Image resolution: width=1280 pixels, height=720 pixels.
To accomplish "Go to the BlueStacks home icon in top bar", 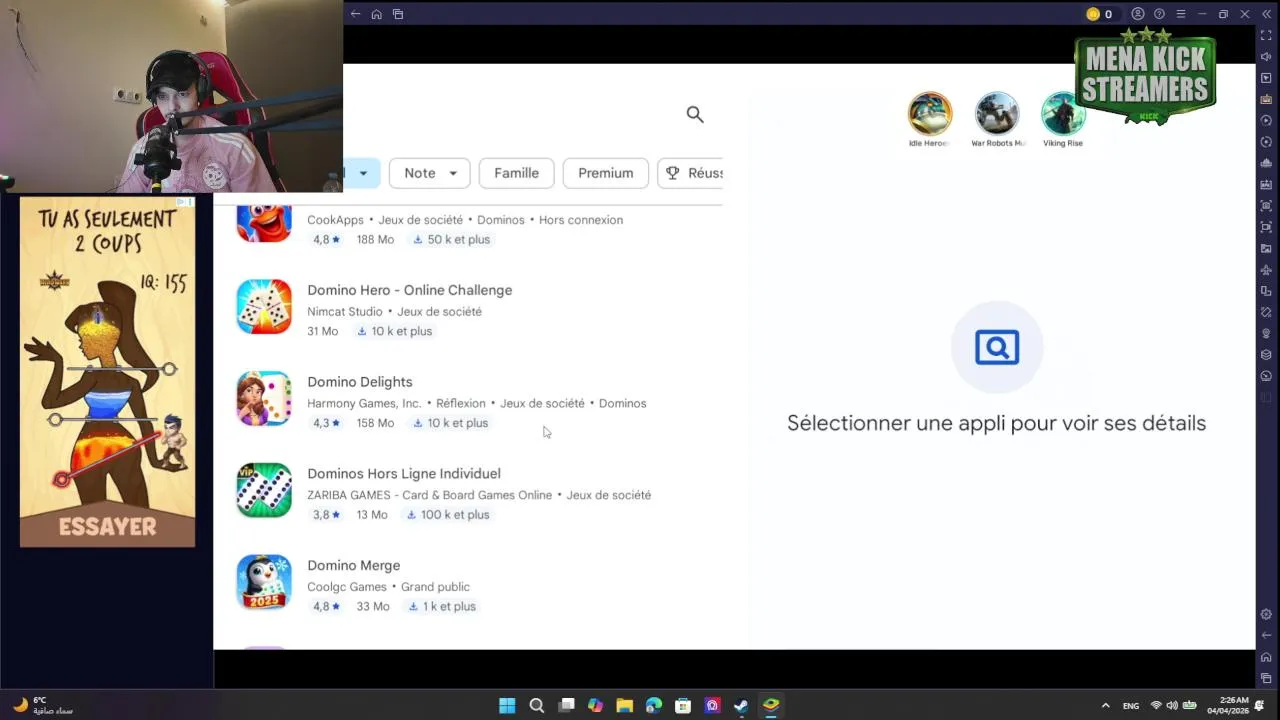I will point(376,14).
